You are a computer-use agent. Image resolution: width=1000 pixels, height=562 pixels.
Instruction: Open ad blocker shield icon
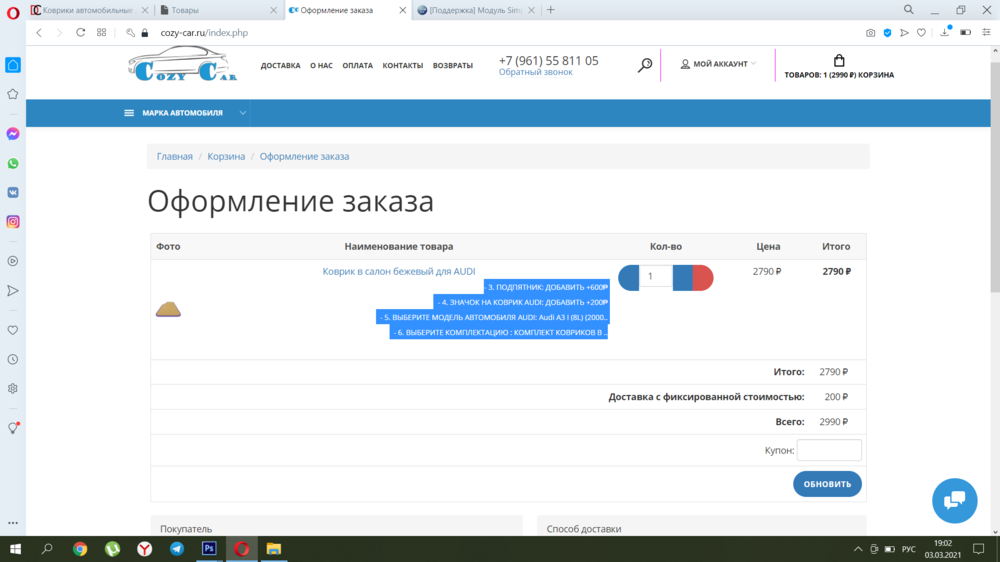(x=887, y=33)
